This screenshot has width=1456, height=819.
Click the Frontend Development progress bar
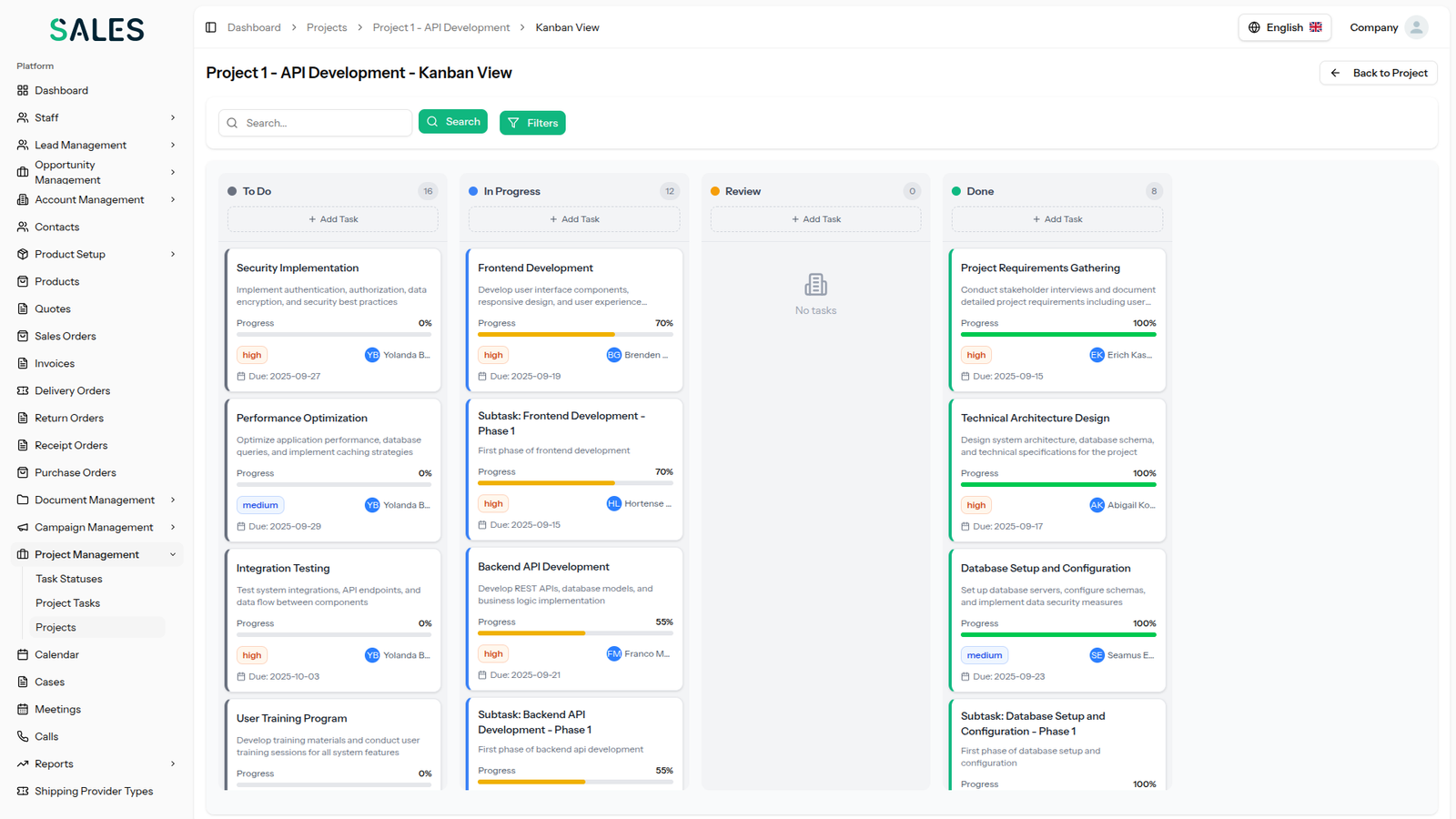tap(575, 334)
